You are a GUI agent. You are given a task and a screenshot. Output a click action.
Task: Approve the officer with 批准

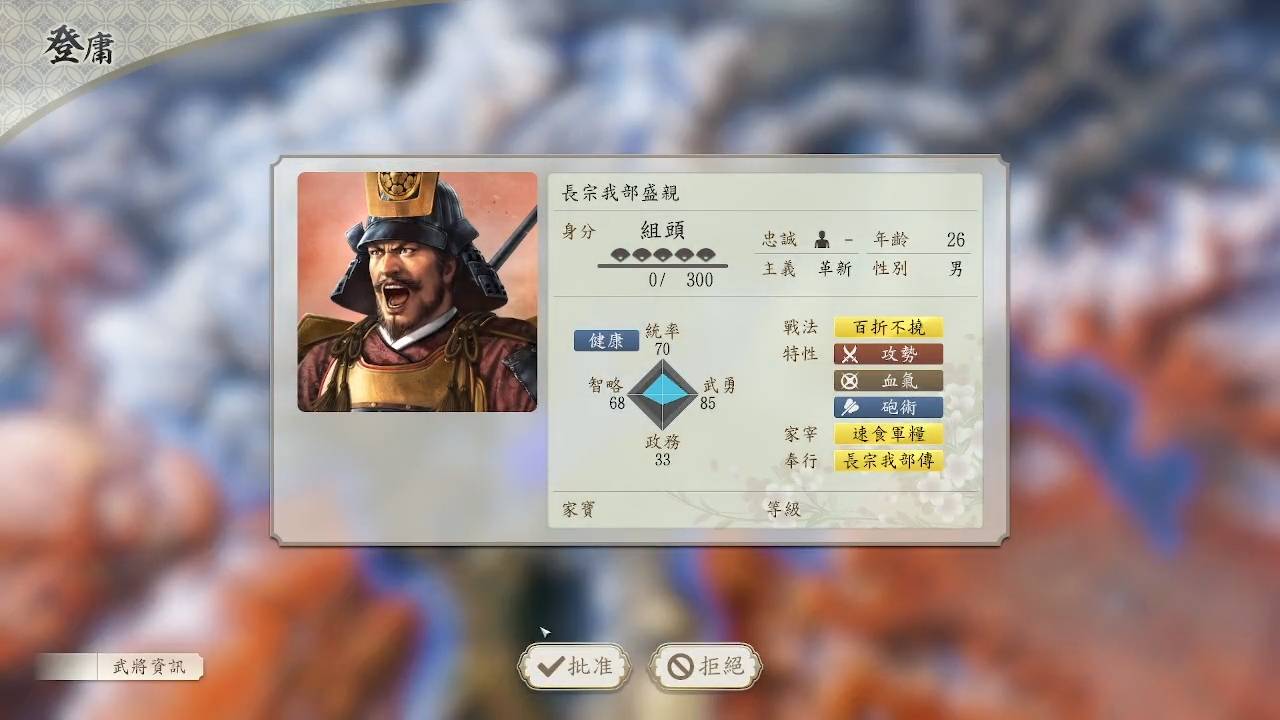pos(575,667)
